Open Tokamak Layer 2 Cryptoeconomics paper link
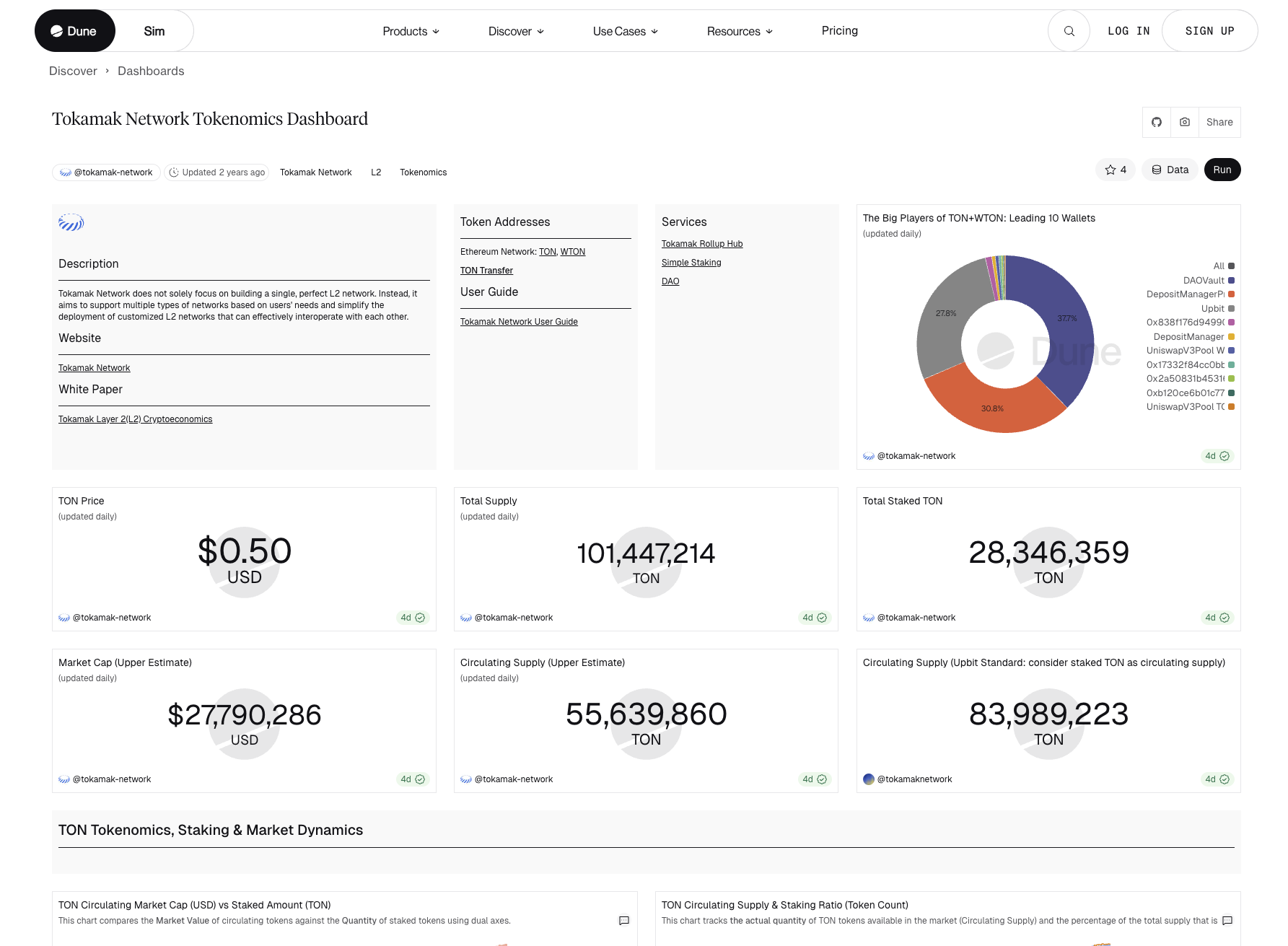 (136, 419)
